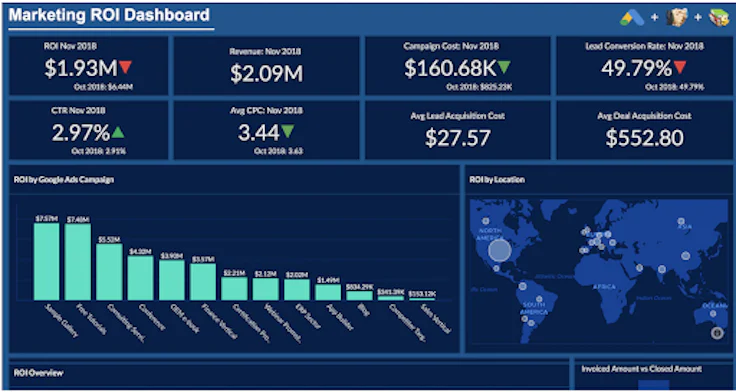The image size is (736, 392).
Task: Click green down arrow beside $160.68K
Action: [504, 68]
